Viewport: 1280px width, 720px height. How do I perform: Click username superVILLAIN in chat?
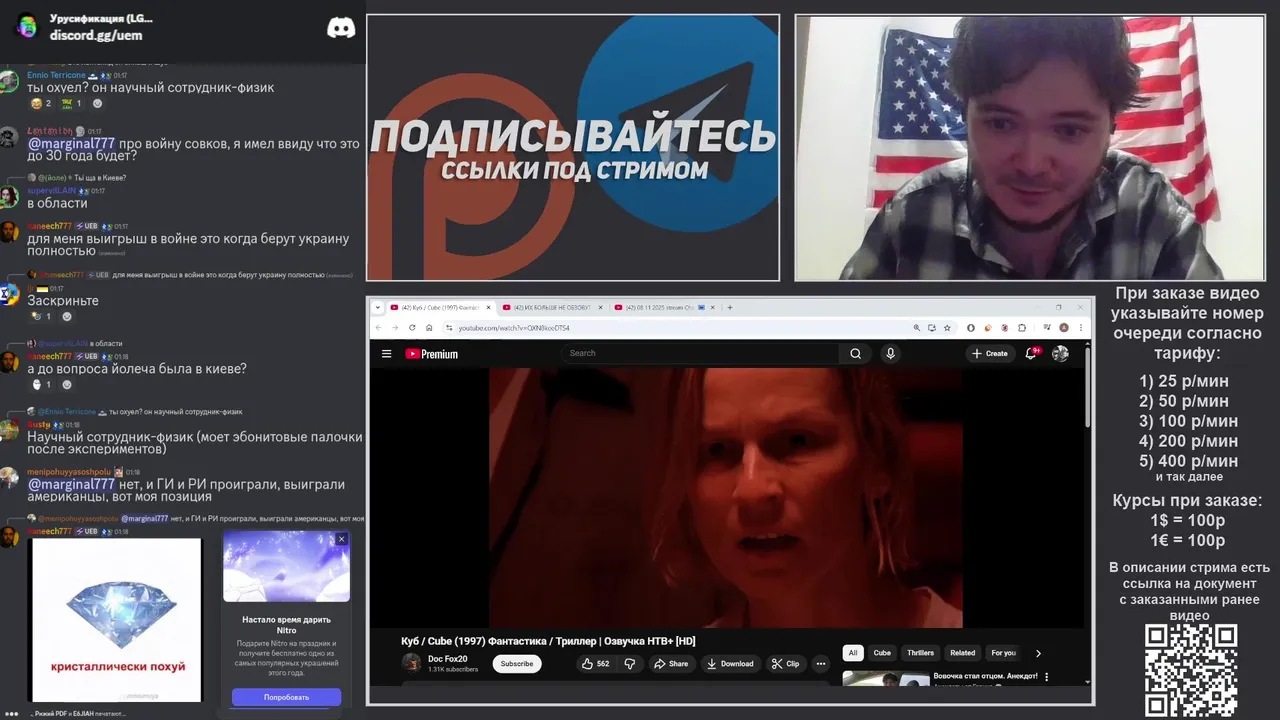[51, 190]
